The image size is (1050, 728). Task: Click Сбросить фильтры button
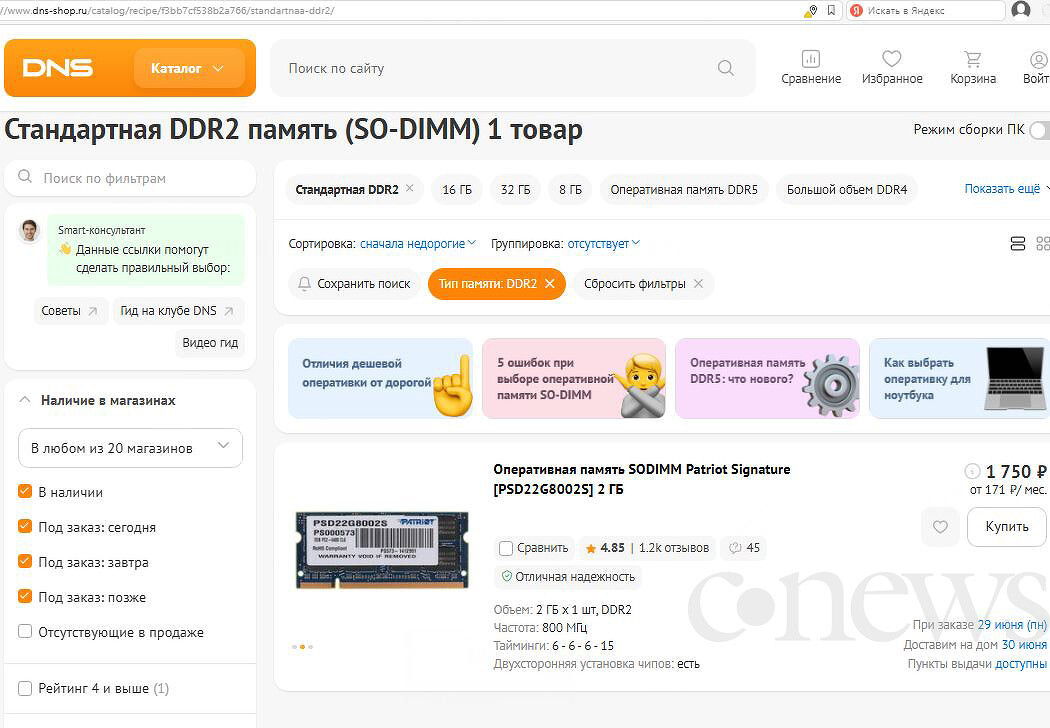(x=644, y=284)
